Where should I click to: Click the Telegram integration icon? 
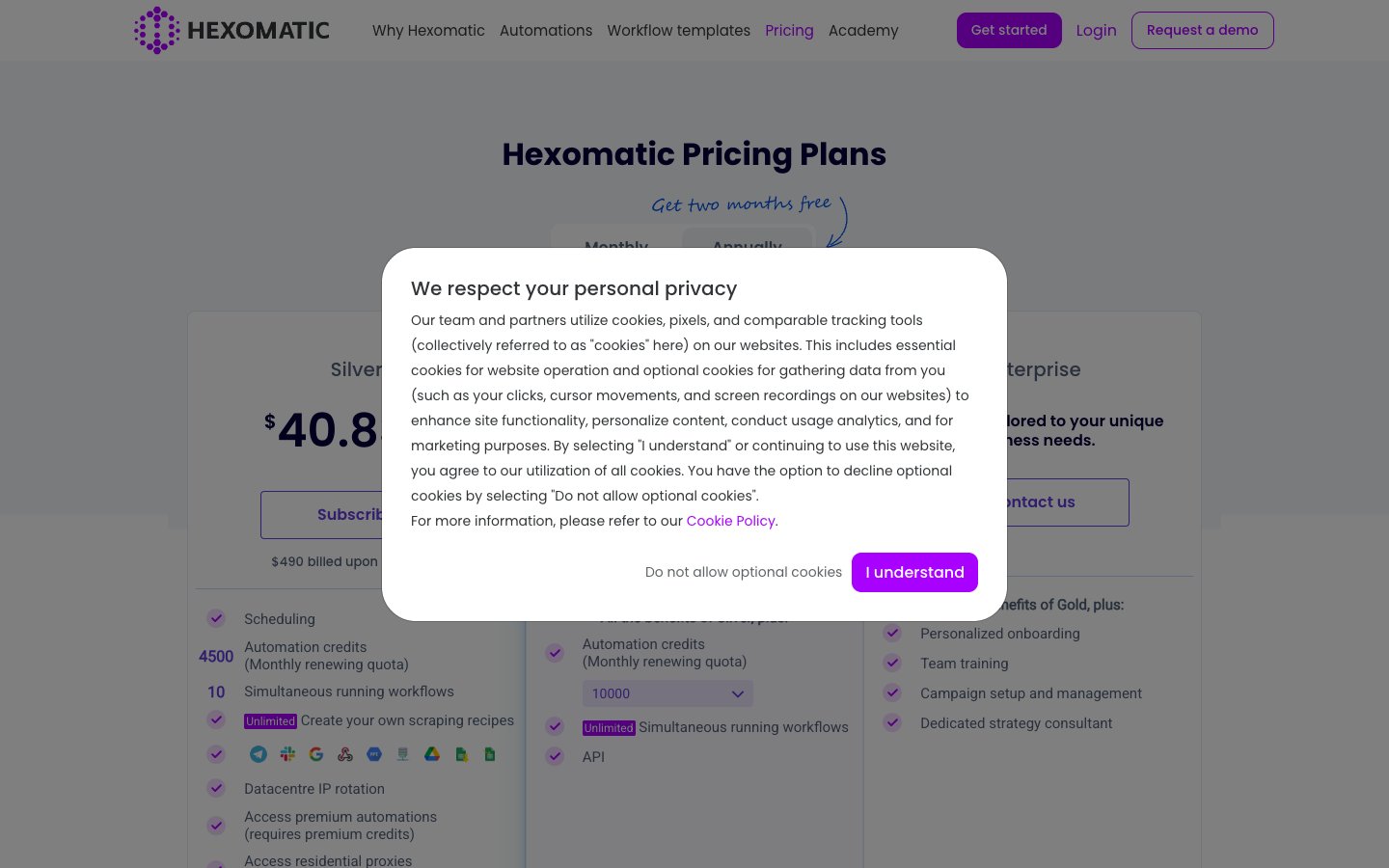(259, 754)
